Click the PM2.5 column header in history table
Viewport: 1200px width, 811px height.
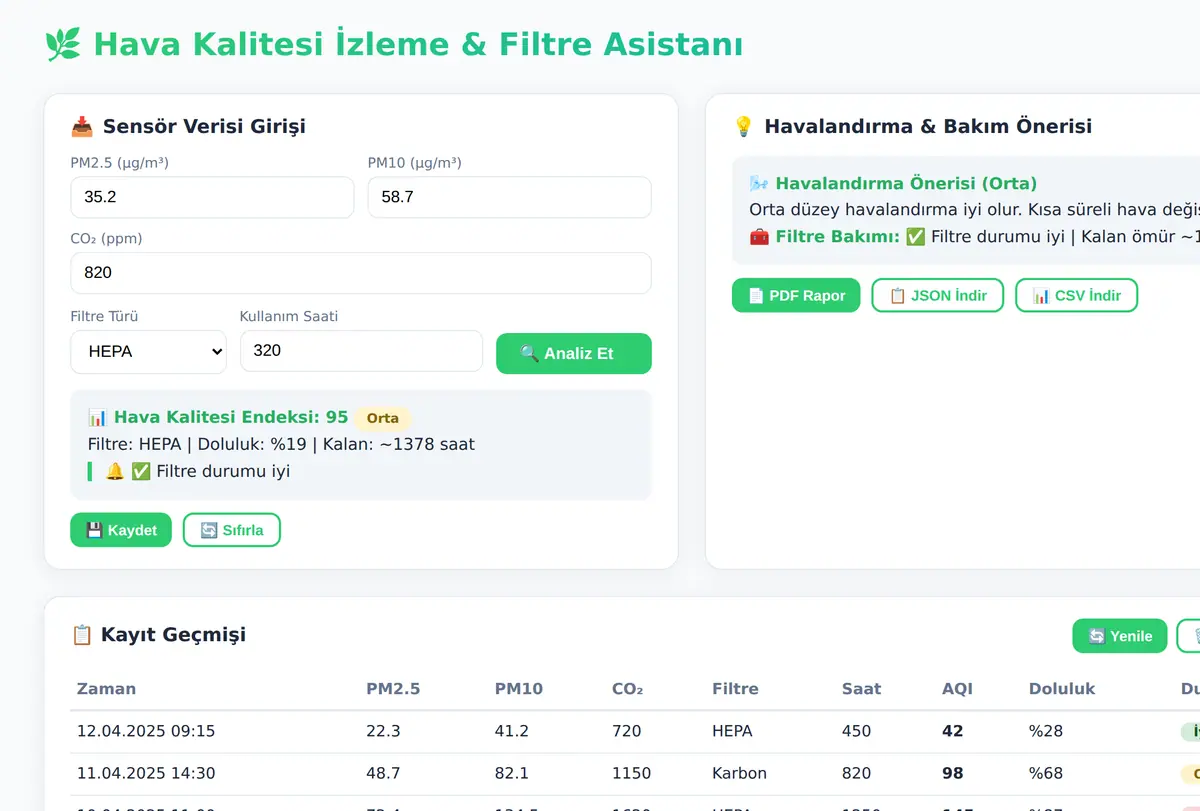coord(393,689)
